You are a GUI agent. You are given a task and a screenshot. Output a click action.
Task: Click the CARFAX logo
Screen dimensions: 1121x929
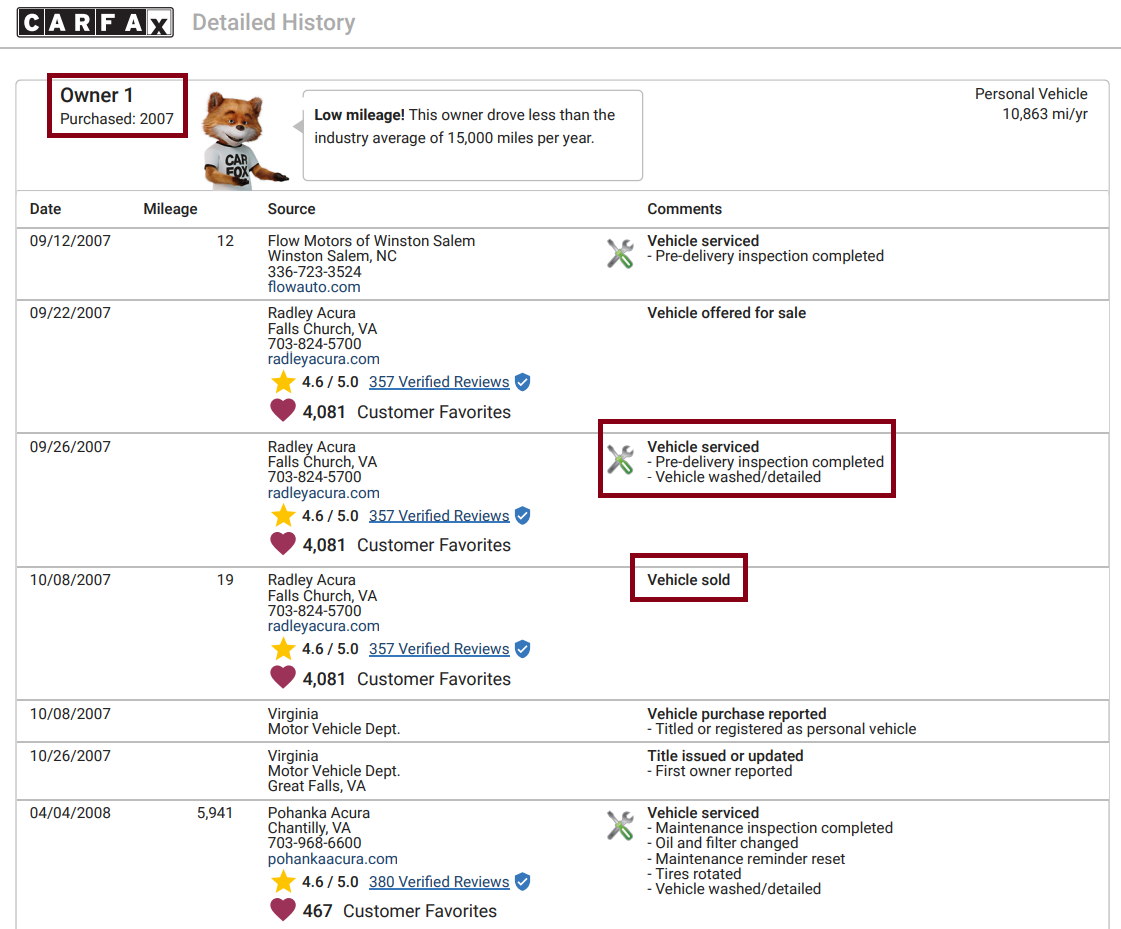click(95, 22)
